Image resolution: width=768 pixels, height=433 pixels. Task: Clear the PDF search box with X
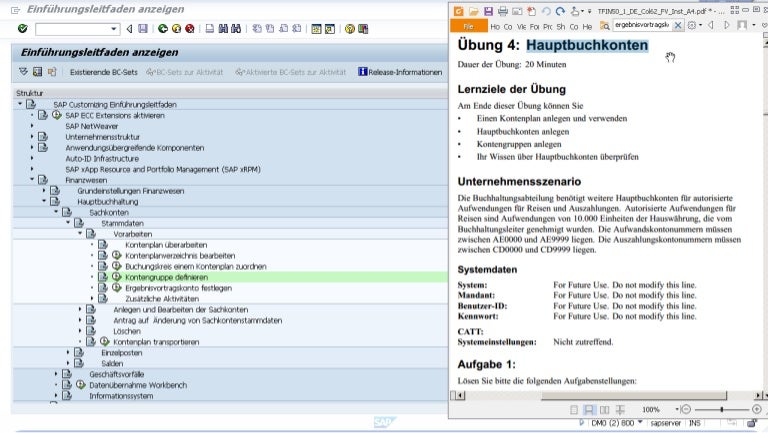click(x=677, y=26)
